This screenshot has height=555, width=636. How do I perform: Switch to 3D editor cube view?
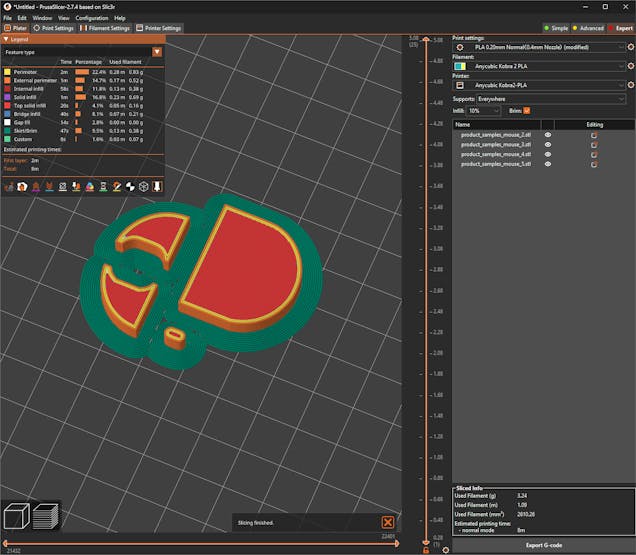coord(16,516)
